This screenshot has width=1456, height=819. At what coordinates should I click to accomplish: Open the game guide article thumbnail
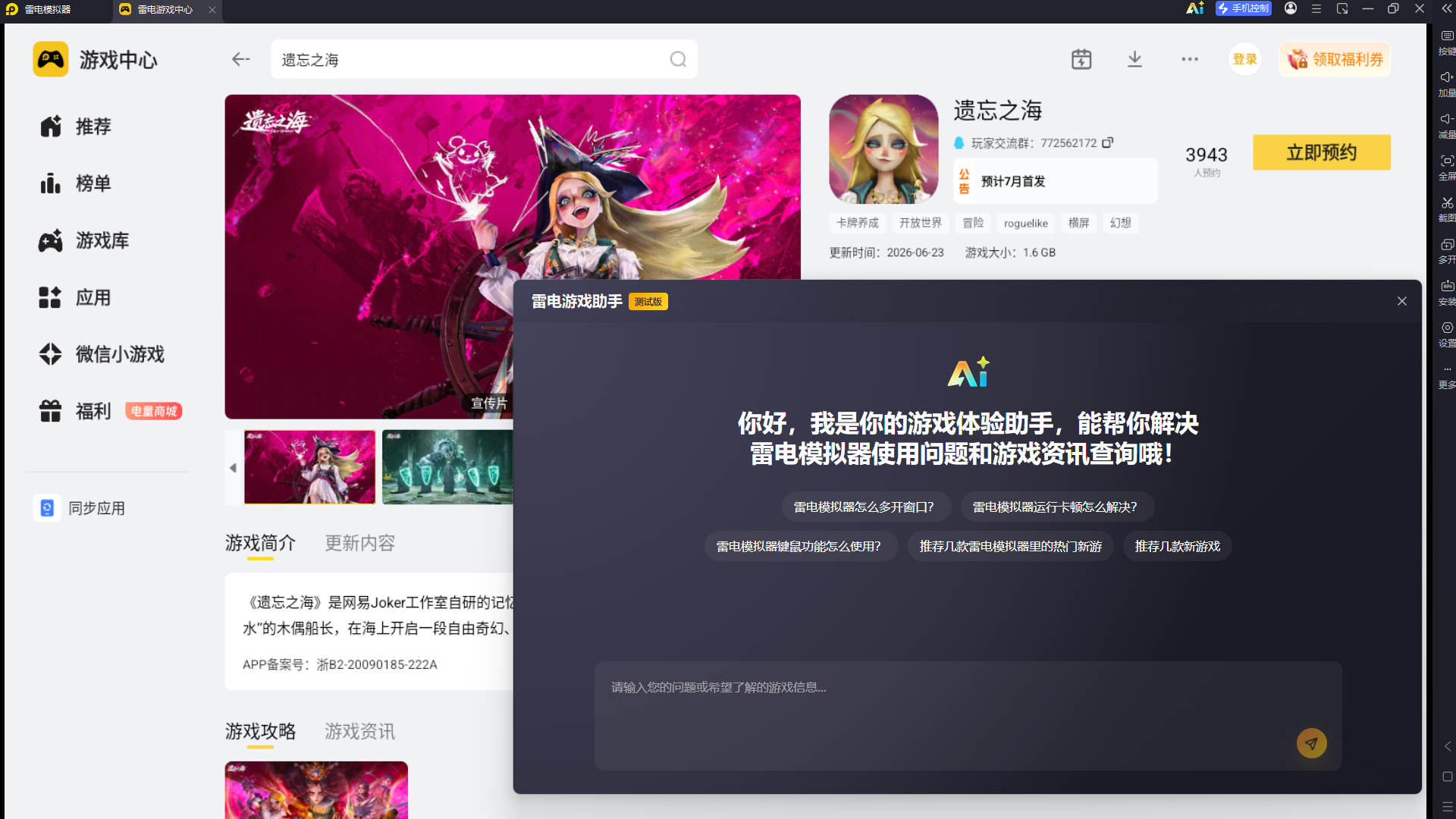[x=316, y=790]
